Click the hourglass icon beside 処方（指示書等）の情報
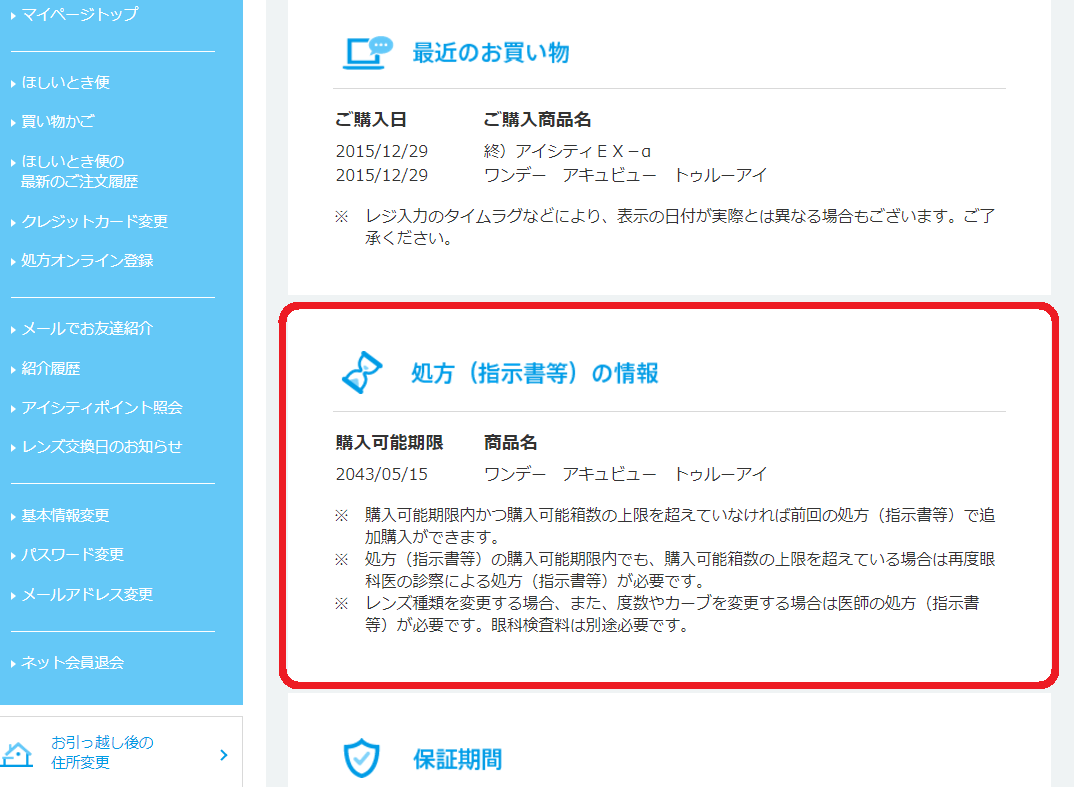Screen dimensions: 1082x787 [362, 373]
